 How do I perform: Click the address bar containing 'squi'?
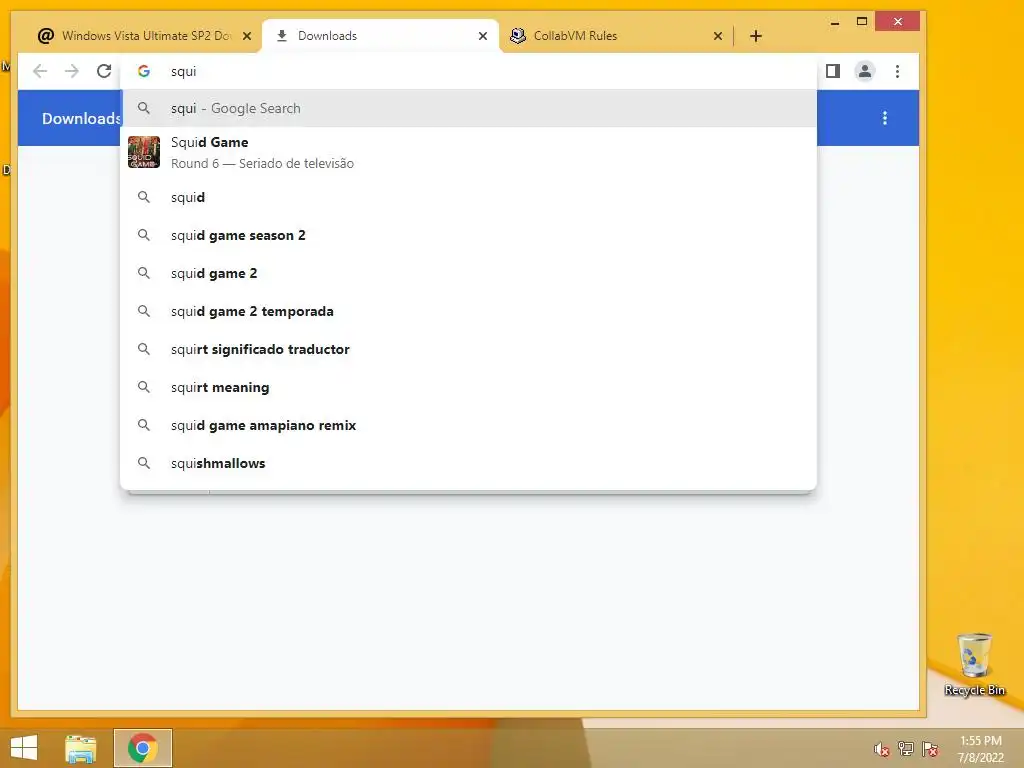(x=468, y=71)
